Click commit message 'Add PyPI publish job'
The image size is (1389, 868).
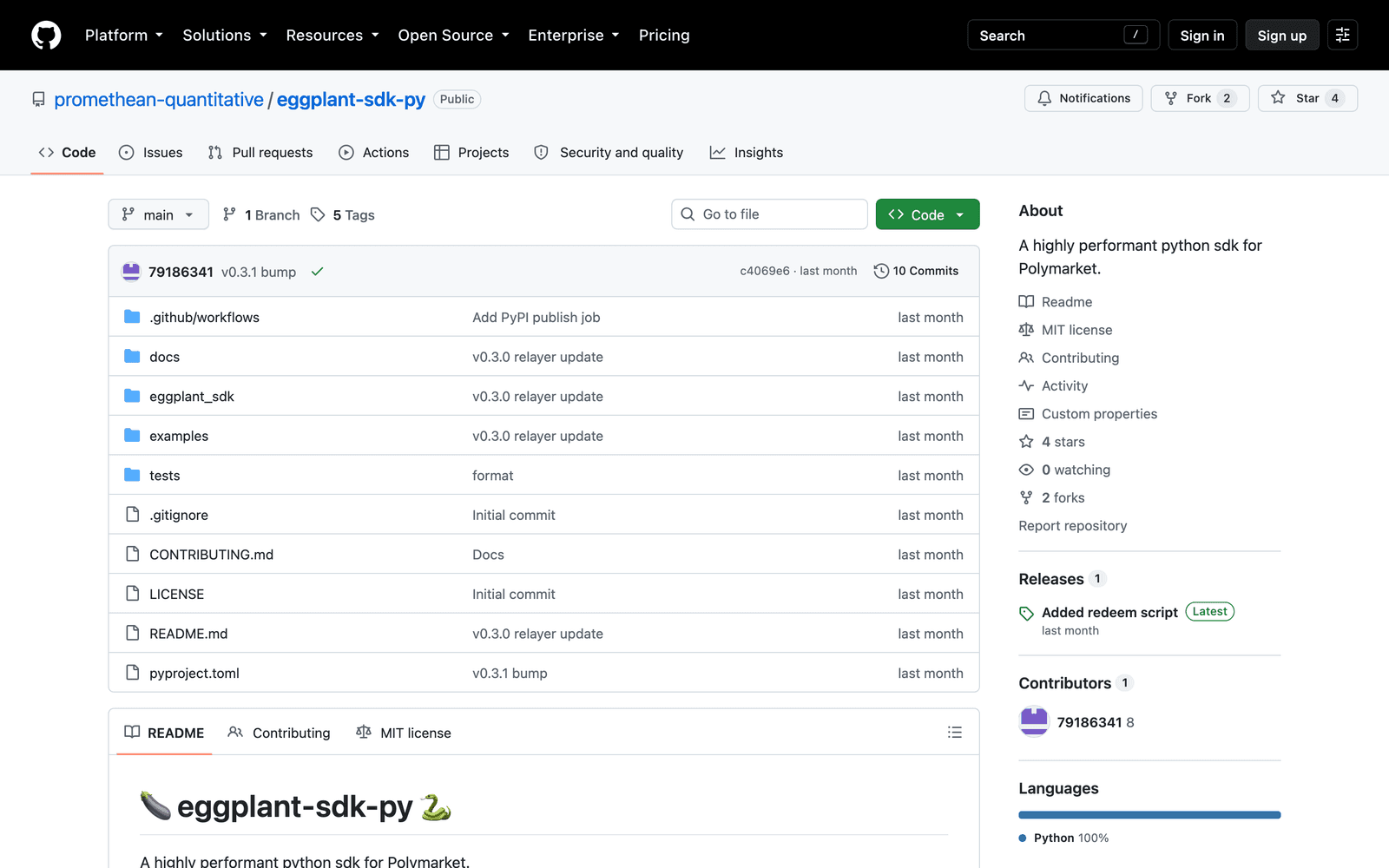pos(537,318)
